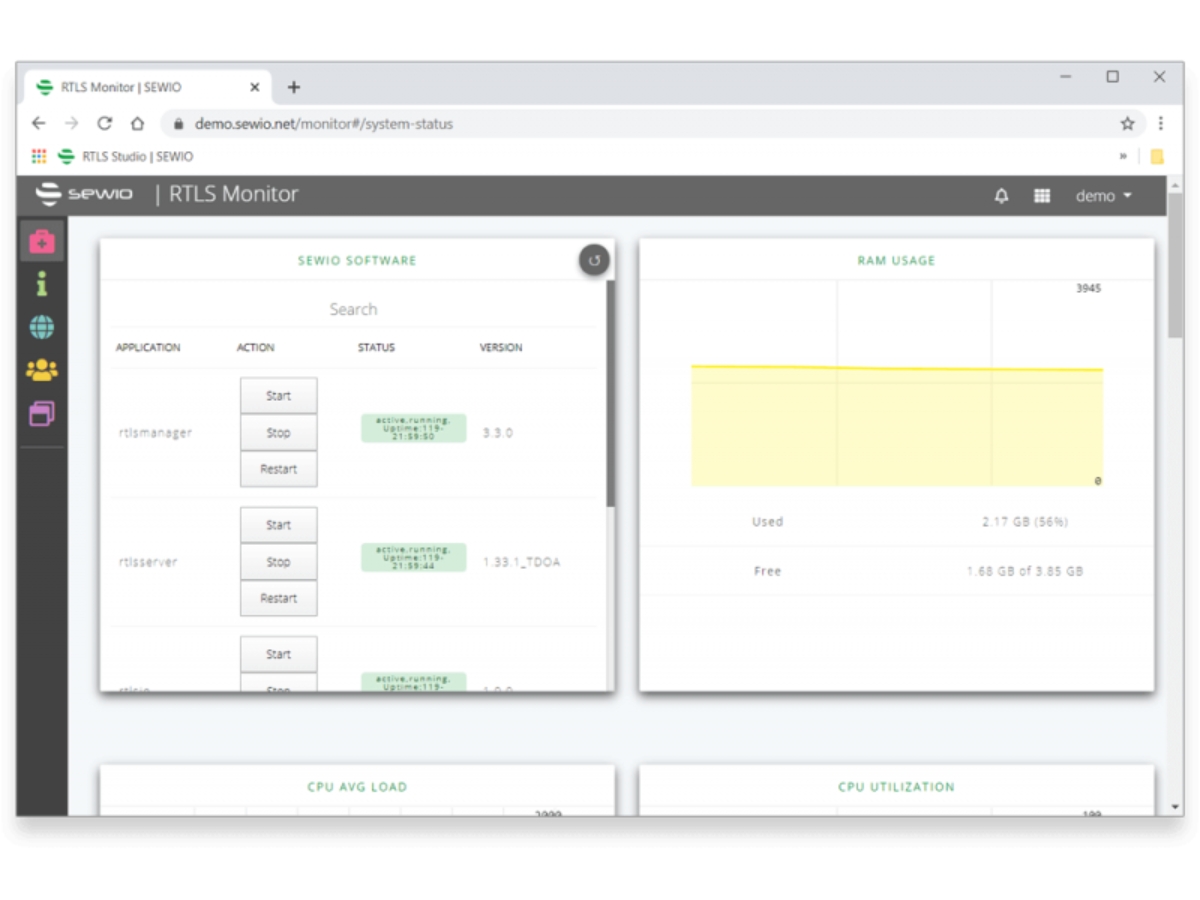Click the notification bell icon
Screen dimensions: 1200x900
(x=1001, y=196)
